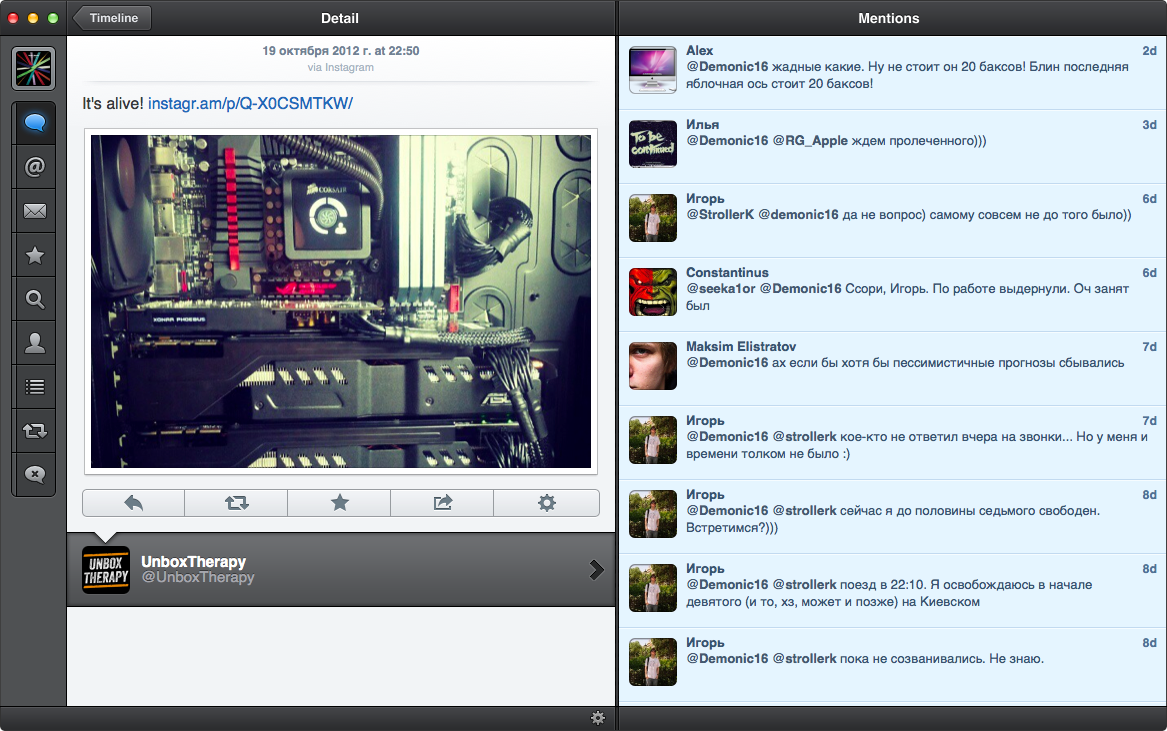Retweet the It's alive tweet
The image size is (1167, 731).
[x=237, y=503]
